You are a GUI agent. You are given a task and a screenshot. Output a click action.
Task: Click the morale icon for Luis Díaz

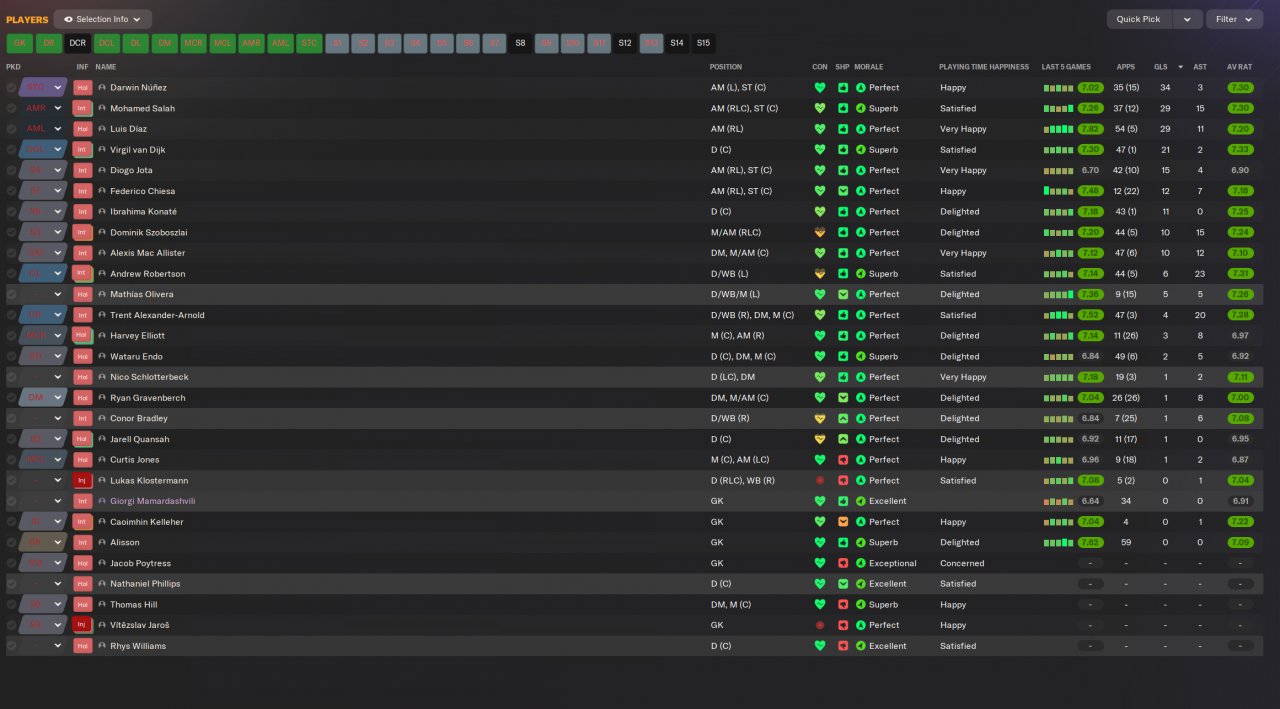861,129
